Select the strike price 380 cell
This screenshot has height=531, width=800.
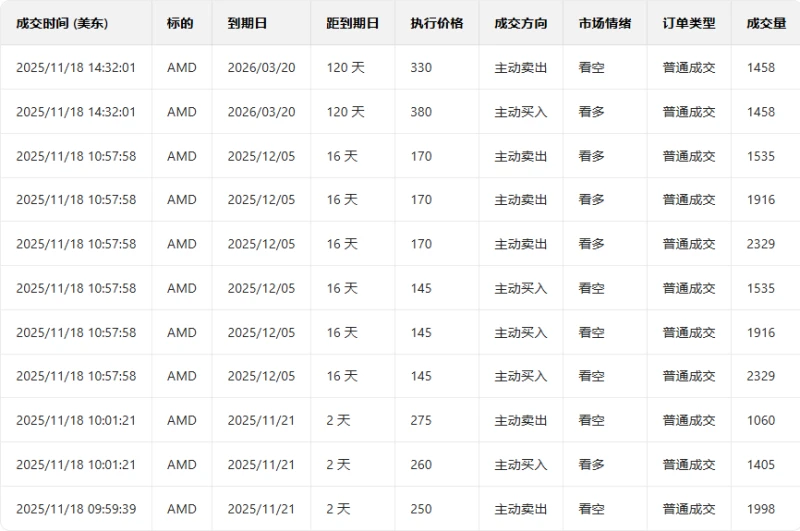tap(421, 112)
